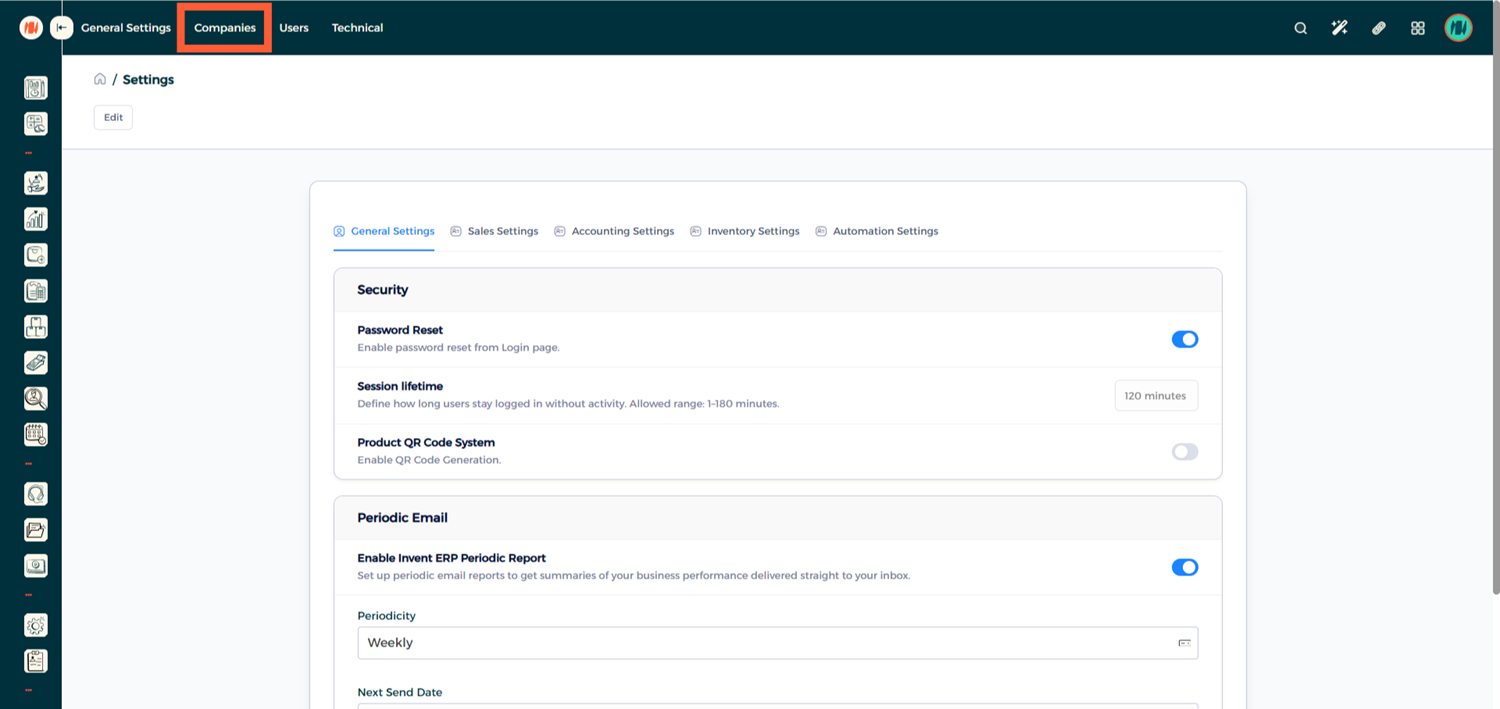Enable the Product QR Code System toggle
1500x709 pixels.
tap(1184, 452)
